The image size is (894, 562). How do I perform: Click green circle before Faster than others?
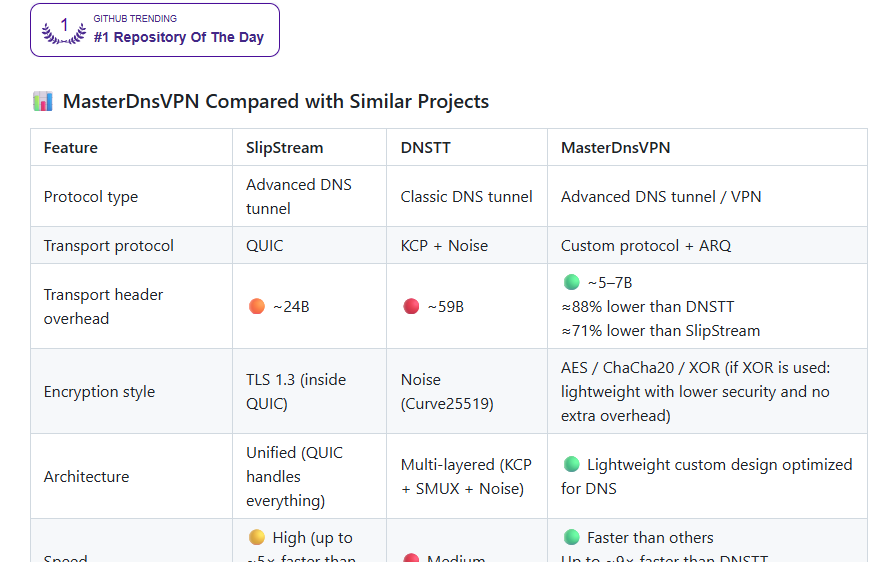(x=571, y=537)
